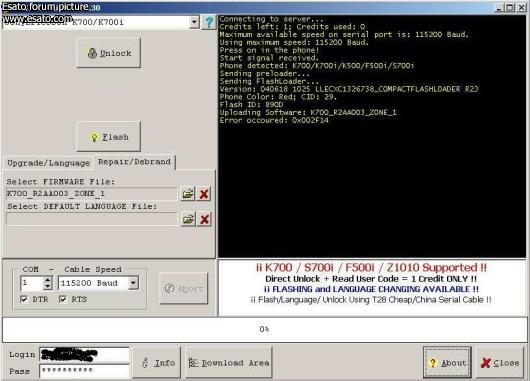Click the 'Credits left: 1' log line
Image resolution: width=530 pixels, height=381 pixels.
(292, 27)
